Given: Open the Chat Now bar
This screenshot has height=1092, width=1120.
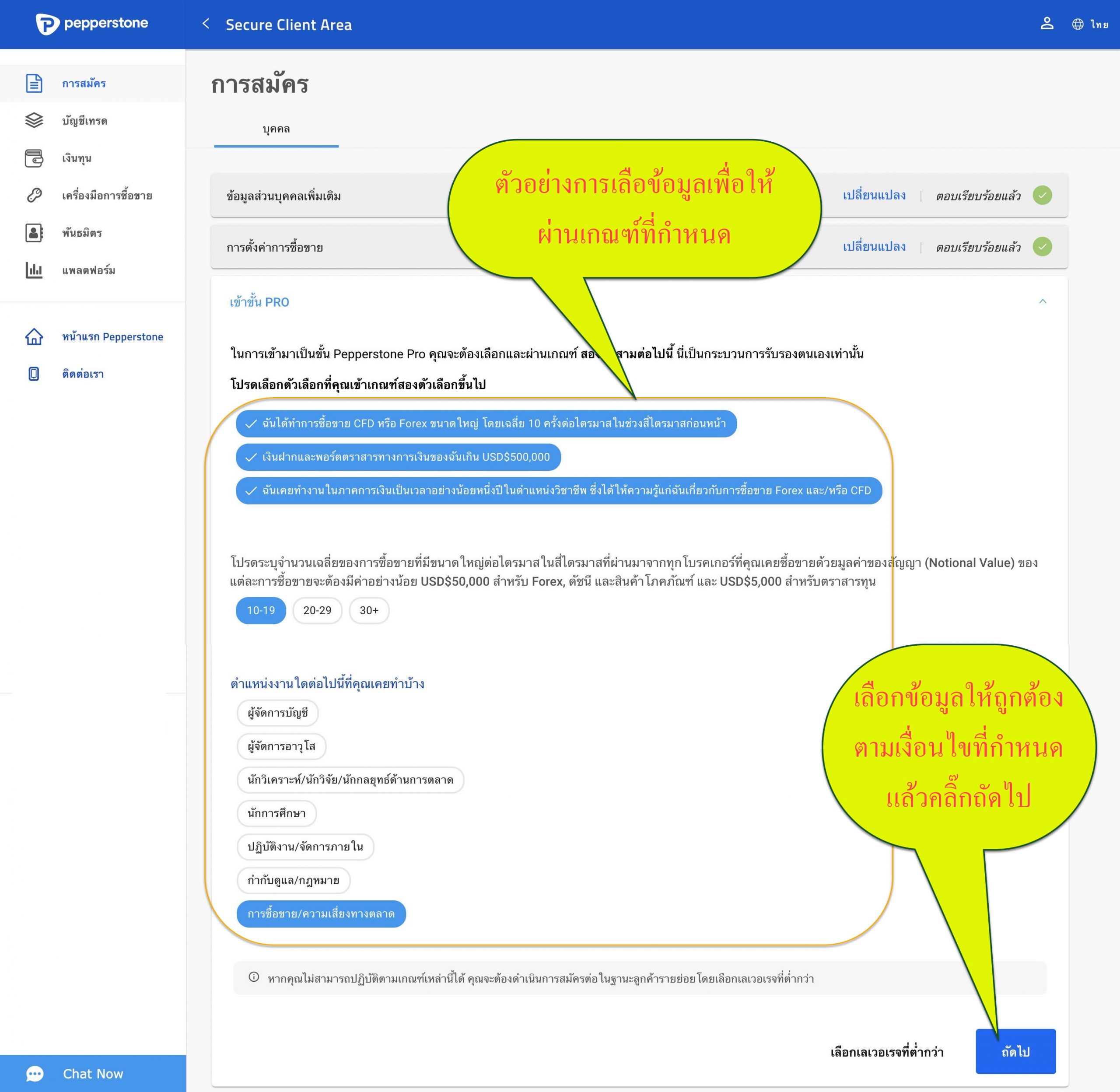Looking at the screenshot, I should 93,1074.
